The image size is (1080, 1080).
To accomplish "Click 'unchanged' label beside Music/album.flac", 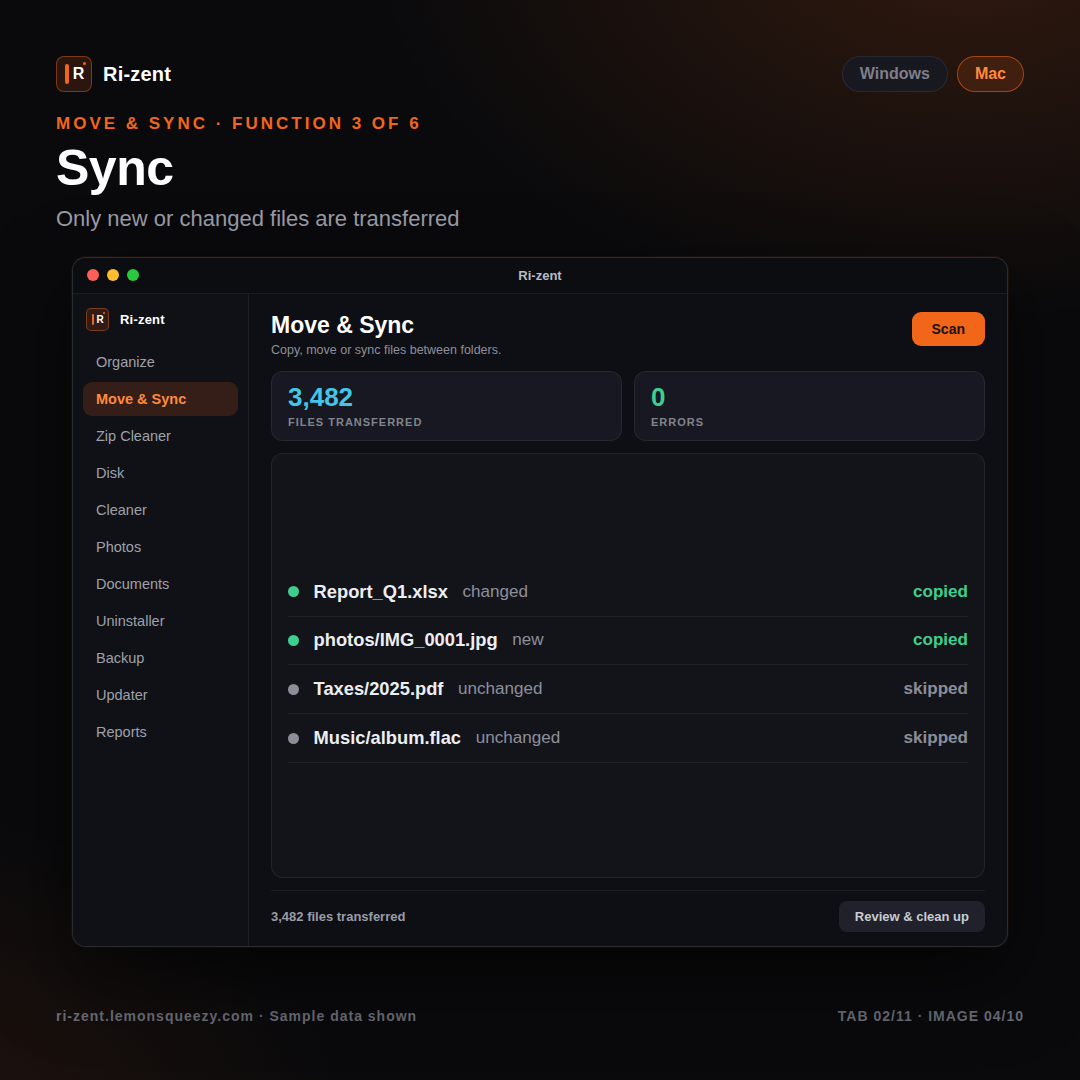I will 518,738.
